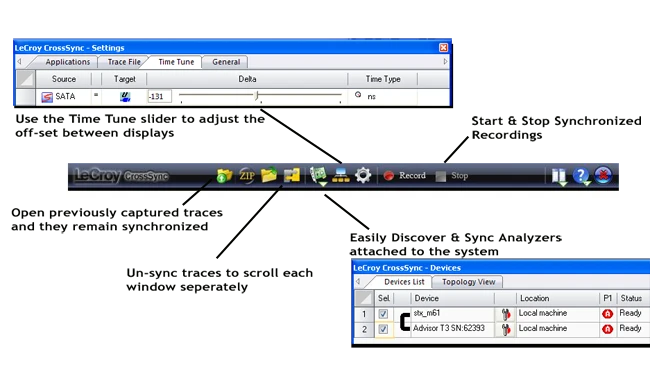
Task: Click the LeCroy CrossSync logo
Action: (x=121, y=176)
